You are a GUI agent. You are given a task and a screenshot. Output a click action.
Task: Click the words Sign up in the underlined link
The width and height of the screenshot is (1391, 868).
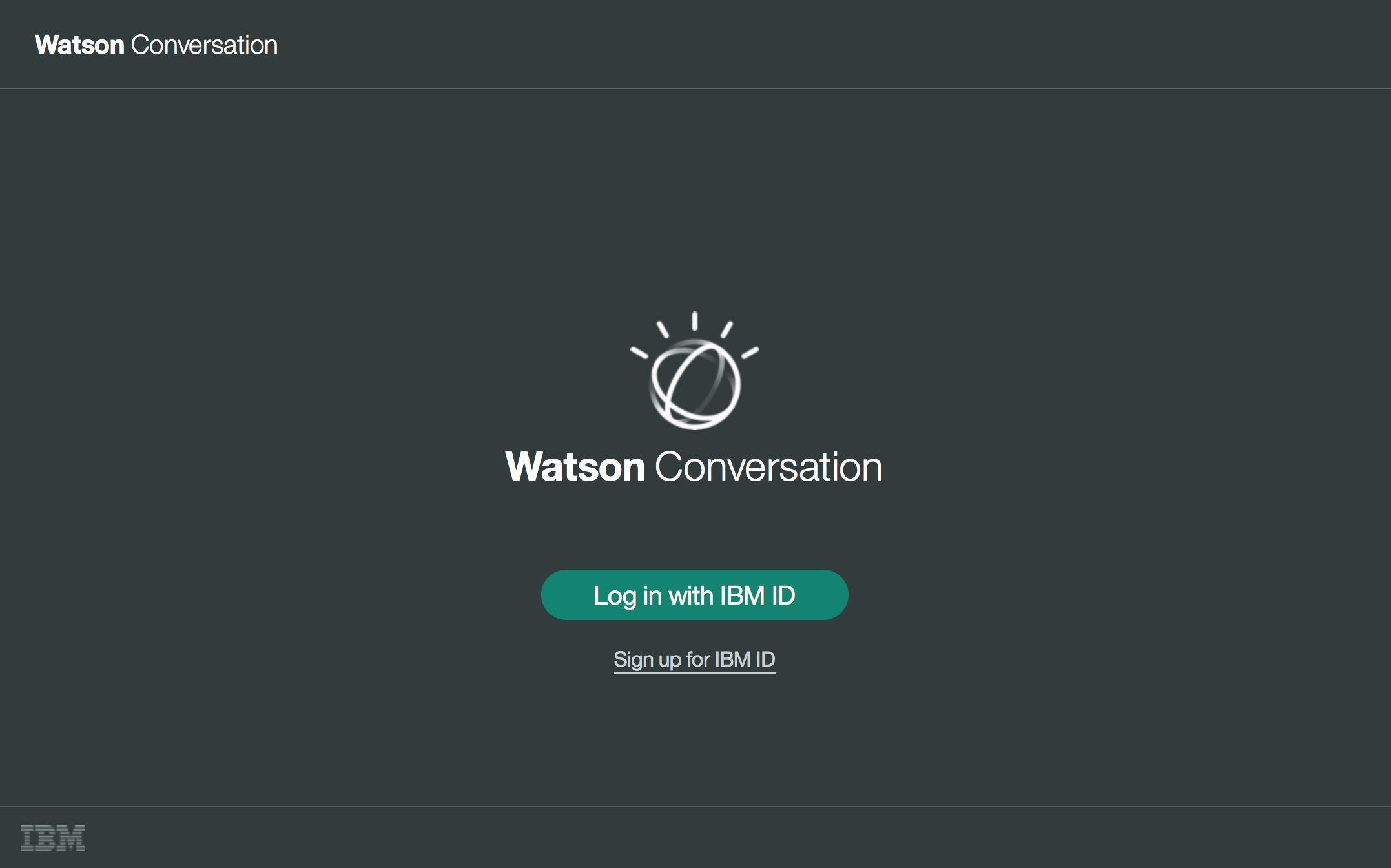pyautogui.click(x=647, y=659)
